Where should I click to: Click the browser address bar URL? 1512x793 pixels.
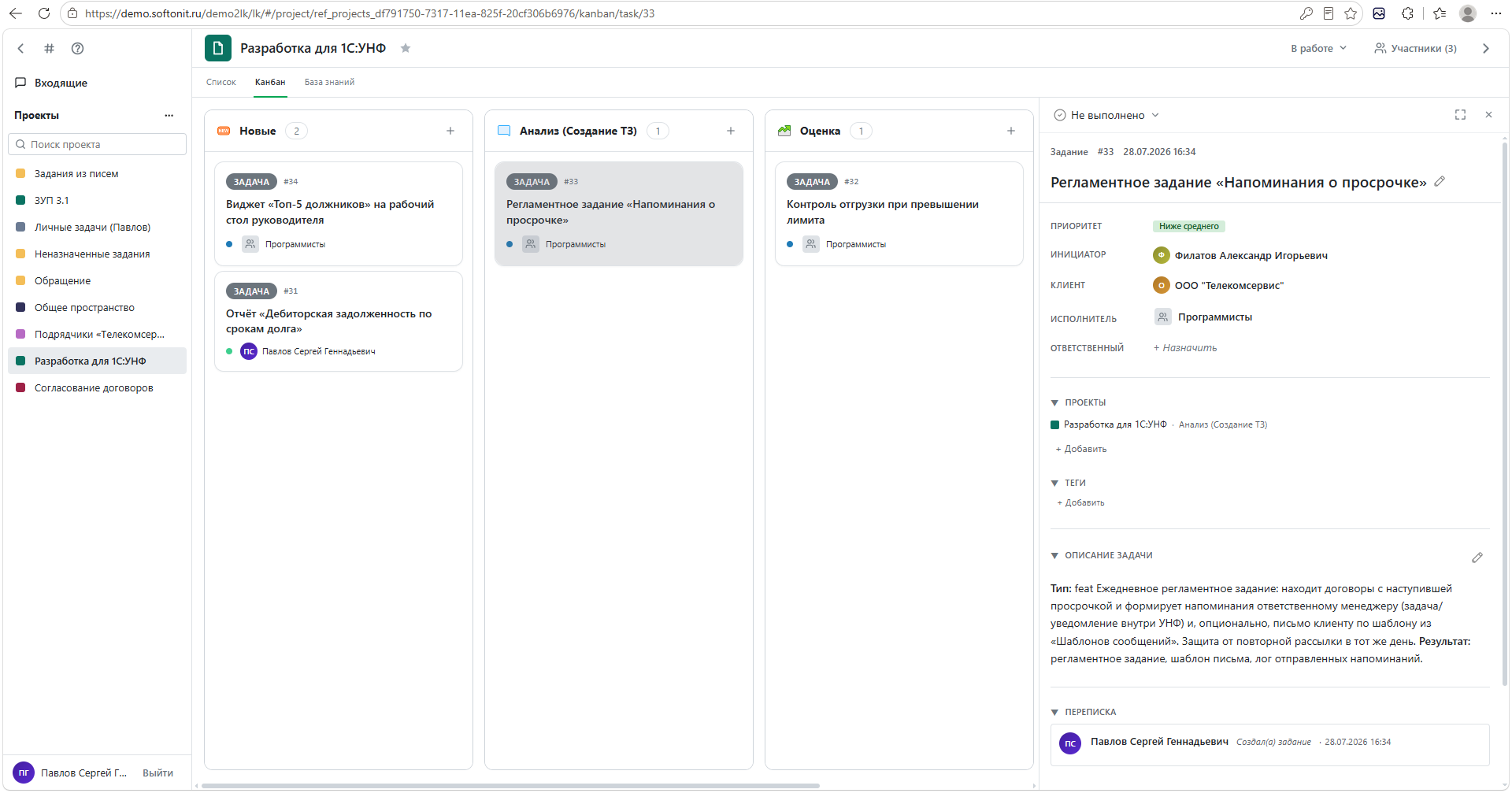click(369, 13)
